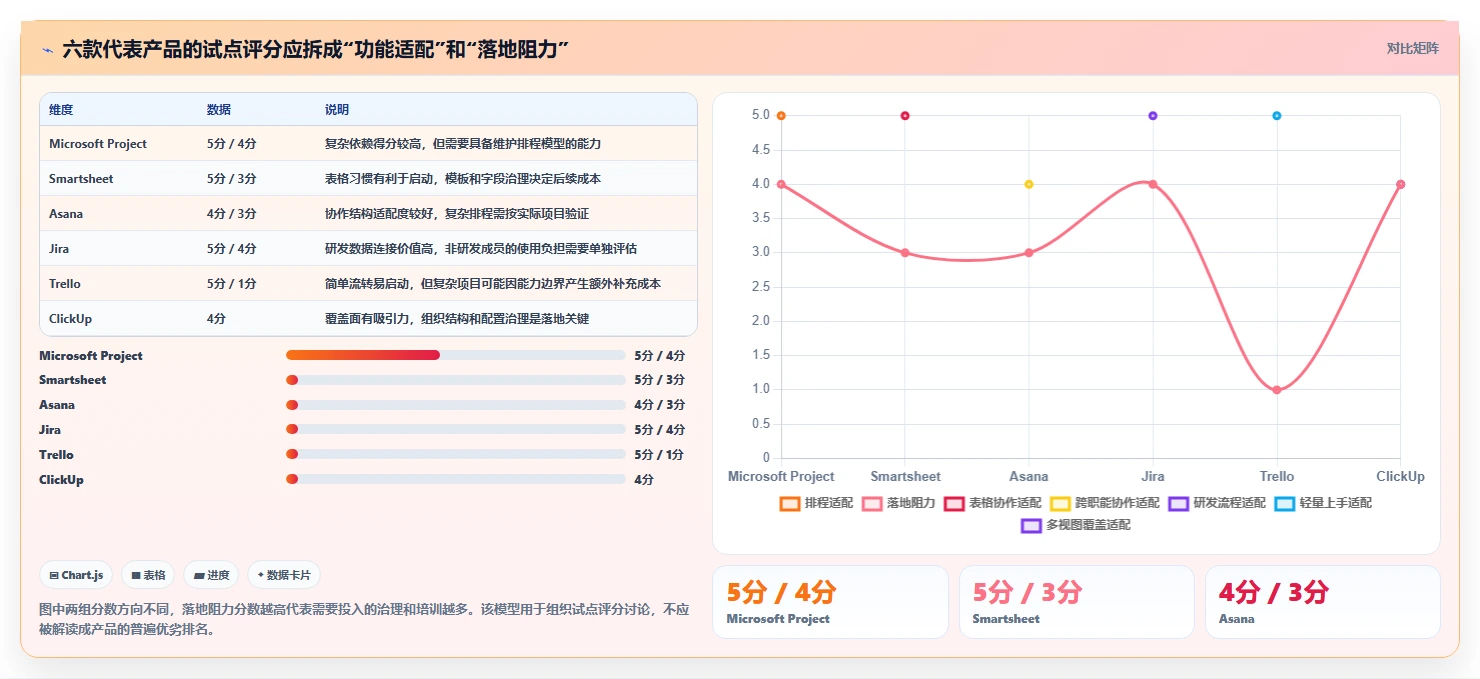
Task: Click the 对比矩阵 label in the header
Action: [1413, 48]
